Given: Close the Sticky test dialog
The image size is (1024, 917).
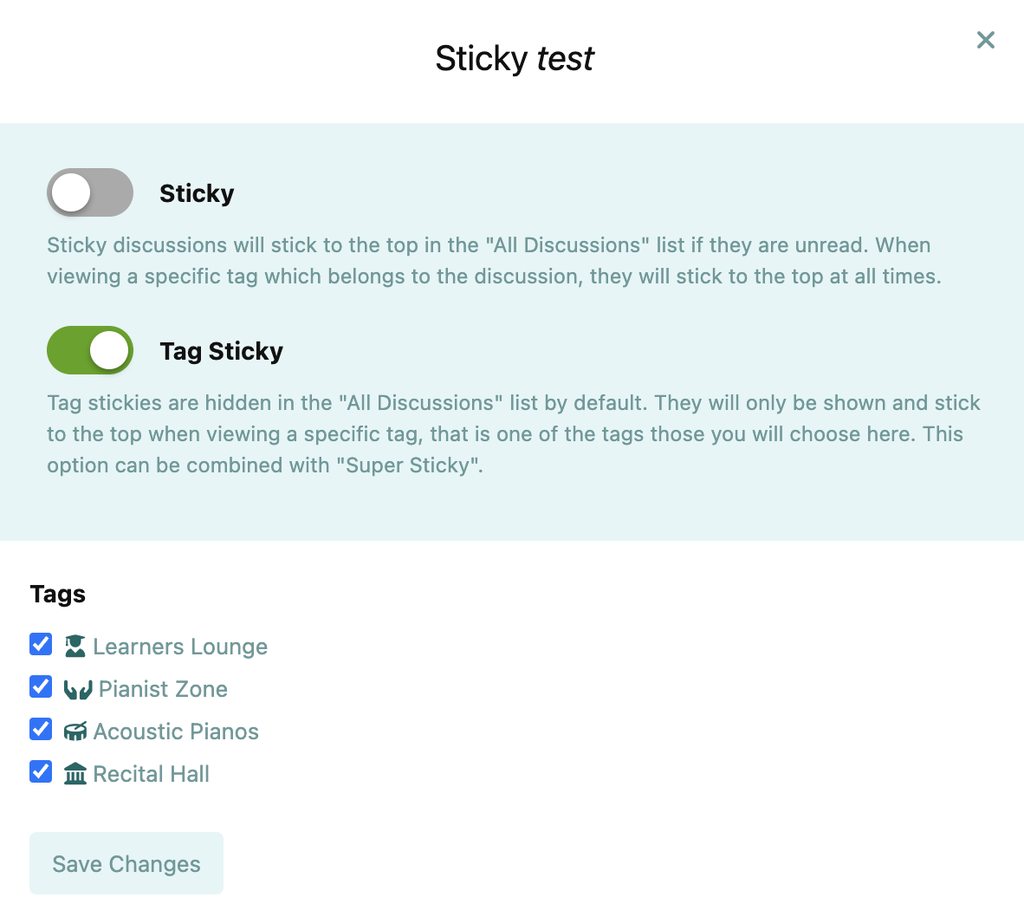Looking at the screenshot, I should (x=985, y=40).
